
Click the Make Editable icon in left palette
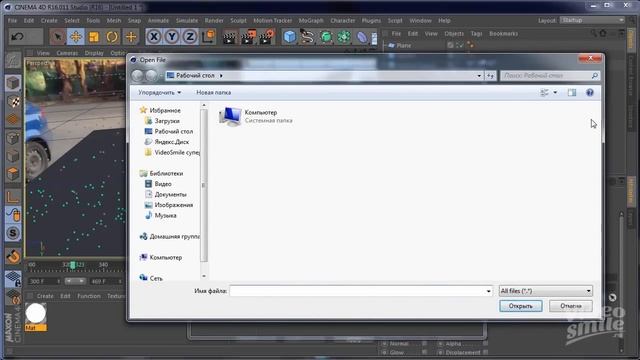[x=13, y=61]
